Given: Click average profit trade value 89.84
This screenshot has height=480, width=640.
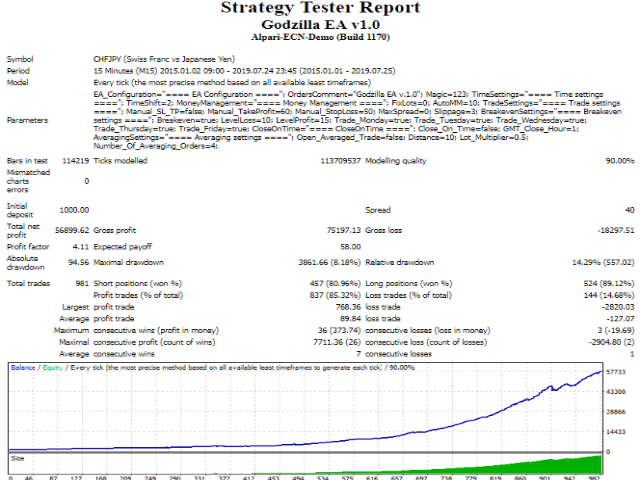Looking at the screenshot, I should 351,319.
